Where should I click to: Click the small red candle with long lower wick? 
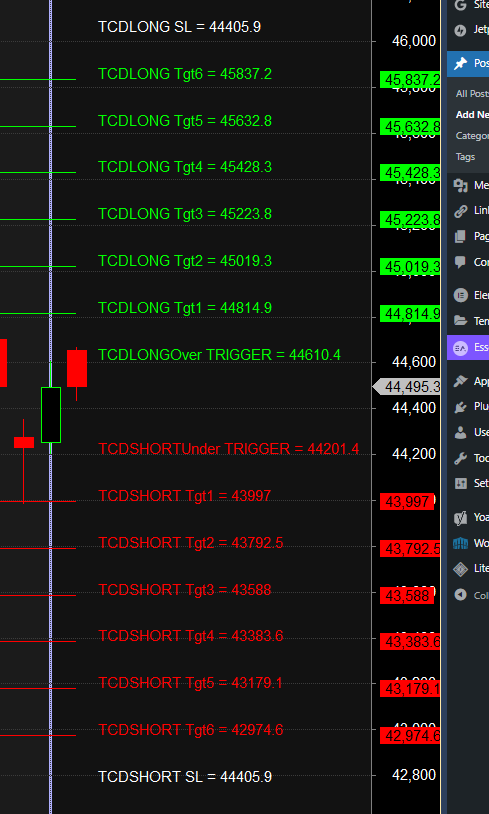coord(24,442)
